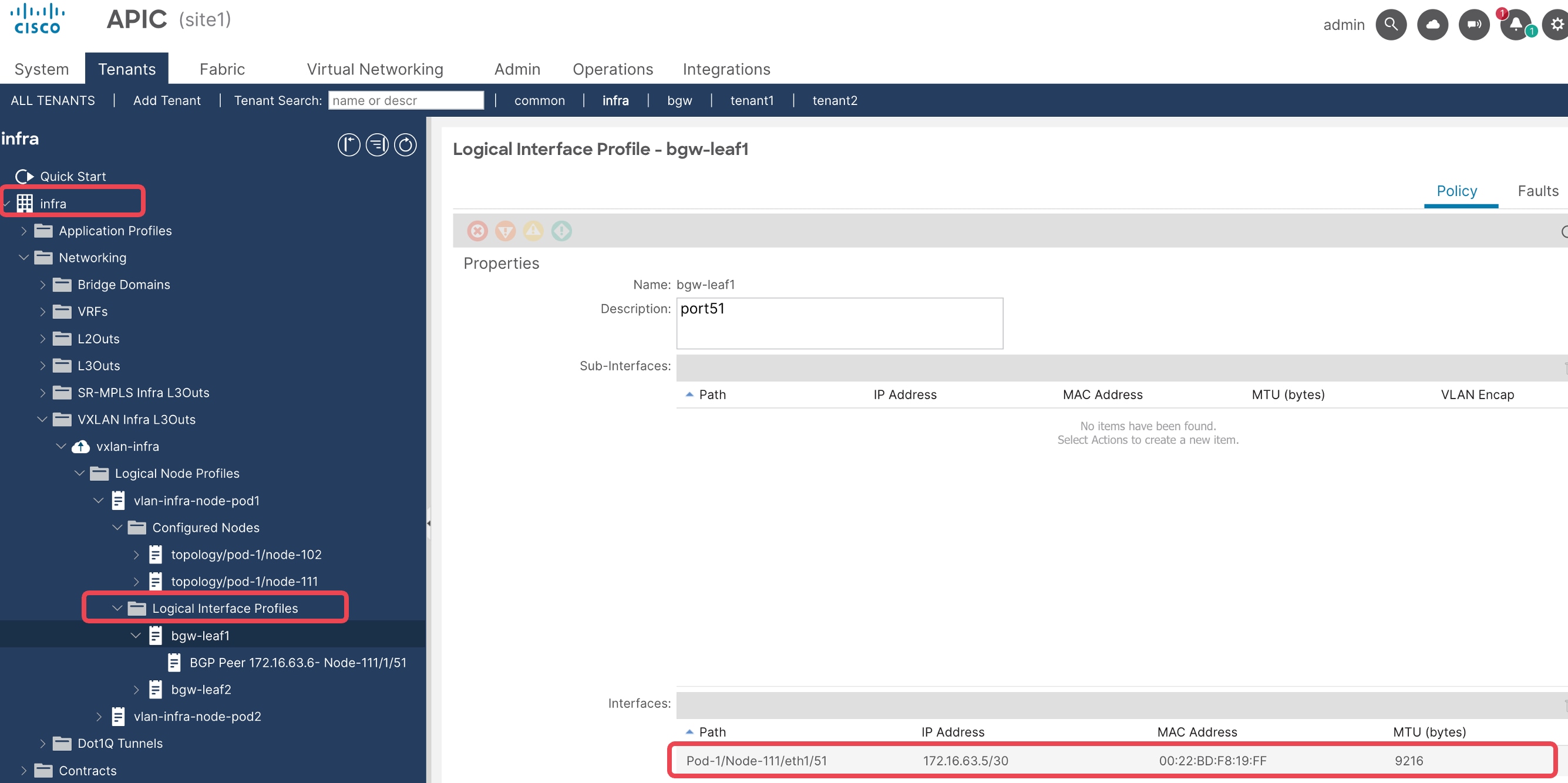
Task: Click the green warning fault icon
Action: pos(561,231)
